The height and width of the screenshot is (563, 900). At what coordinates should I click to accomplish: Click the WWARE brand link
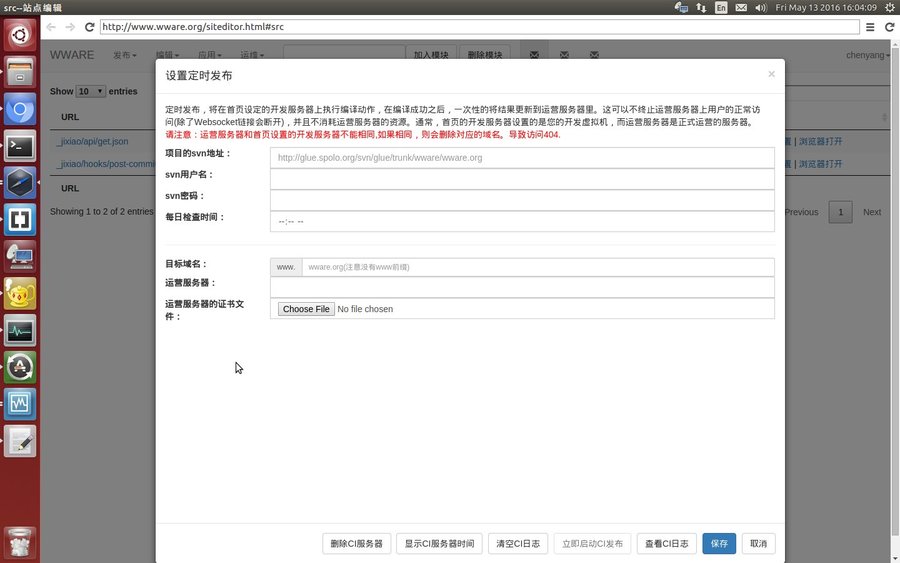tap(72, 55)
